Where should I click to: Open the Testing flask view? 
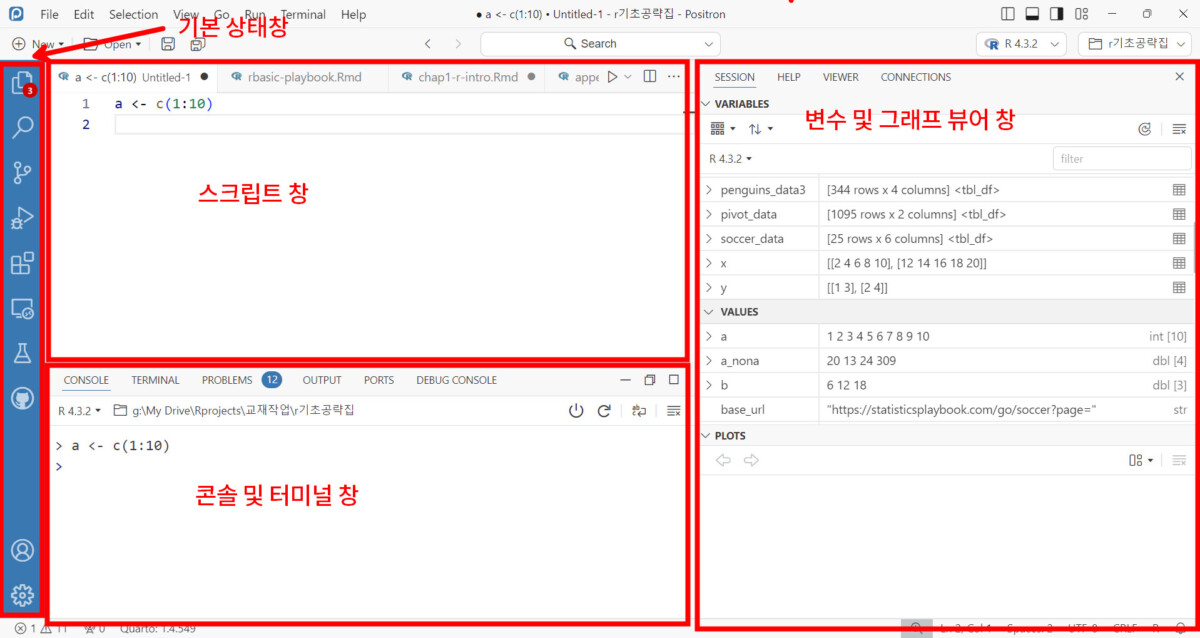point(22,353)
